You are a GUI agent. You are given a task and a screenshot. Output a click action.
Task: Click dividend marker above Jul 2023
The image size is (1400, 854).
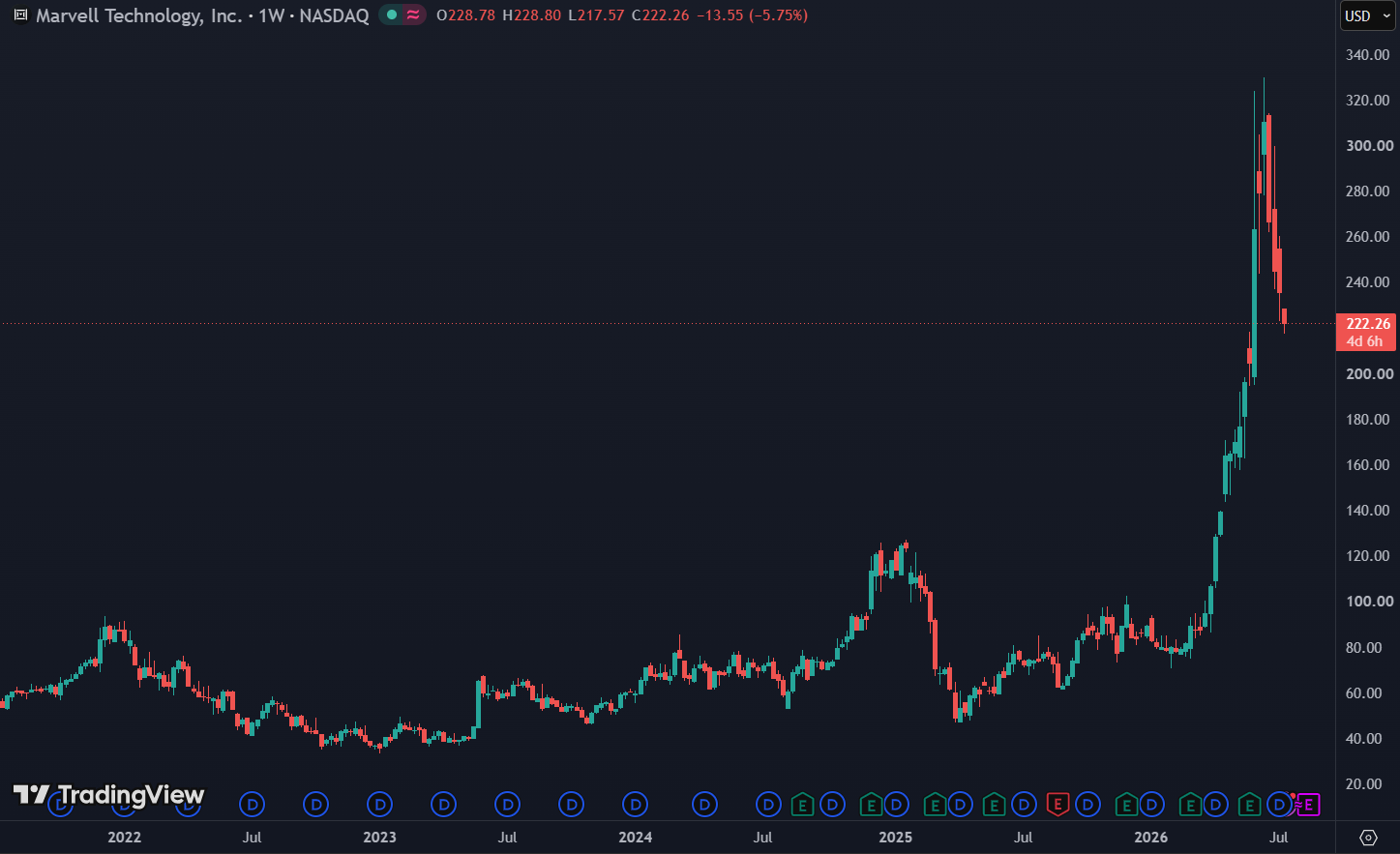508,804
